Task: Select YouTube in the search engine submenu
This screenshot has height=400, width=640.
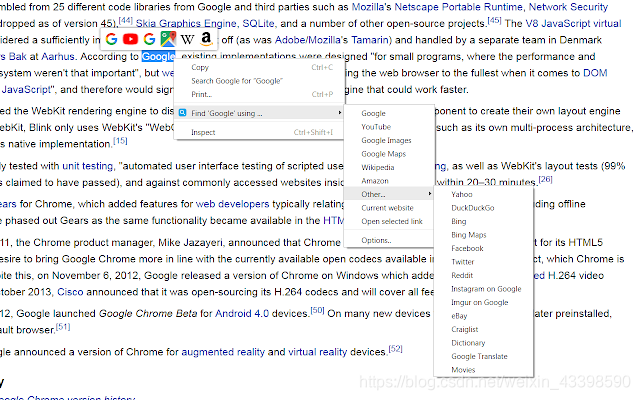Action: (389, 127)
